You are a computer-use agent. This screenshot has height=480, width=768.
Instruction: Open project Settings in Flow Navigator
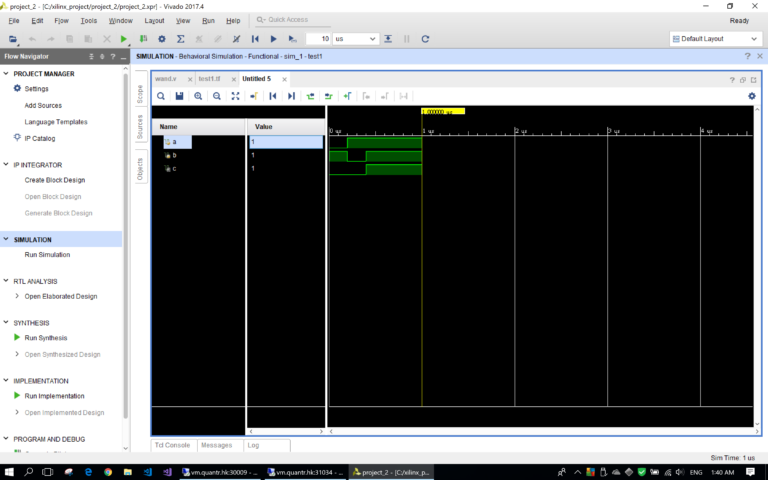click(x=37, y=89)
